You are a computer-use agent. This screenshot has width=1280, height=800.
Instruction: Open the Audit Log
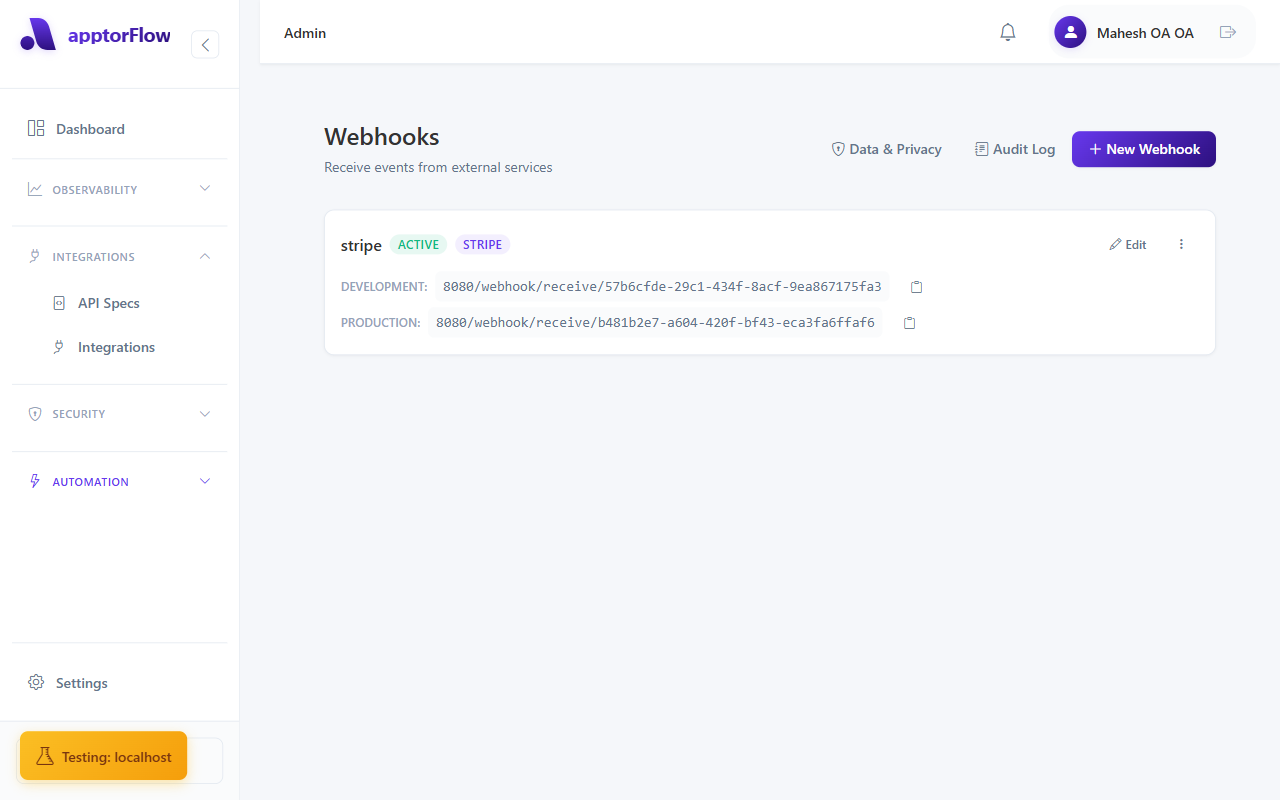click(x=1014, y=148)
